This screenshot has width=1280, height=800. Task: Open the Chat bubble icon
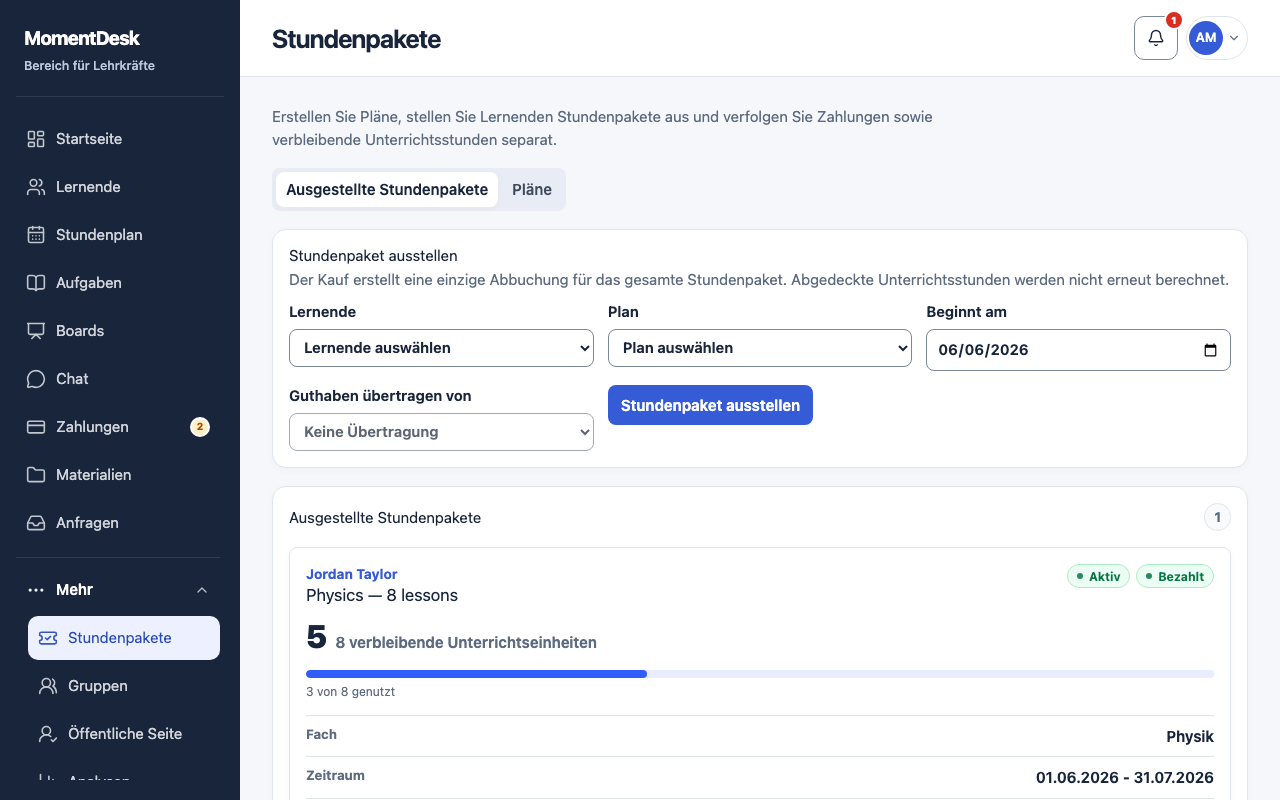(36, 379)
